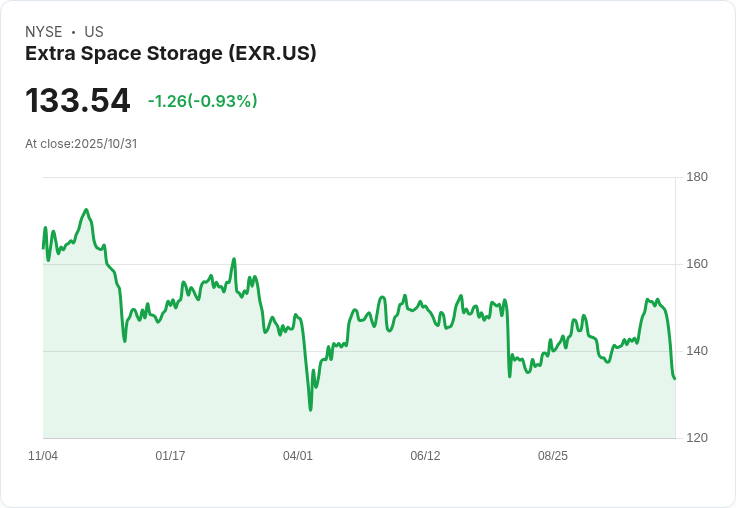The height and width of the screenshot is (508, 736).
Task: Click the highest peak of the price line
Action: [x=87, y=210]
